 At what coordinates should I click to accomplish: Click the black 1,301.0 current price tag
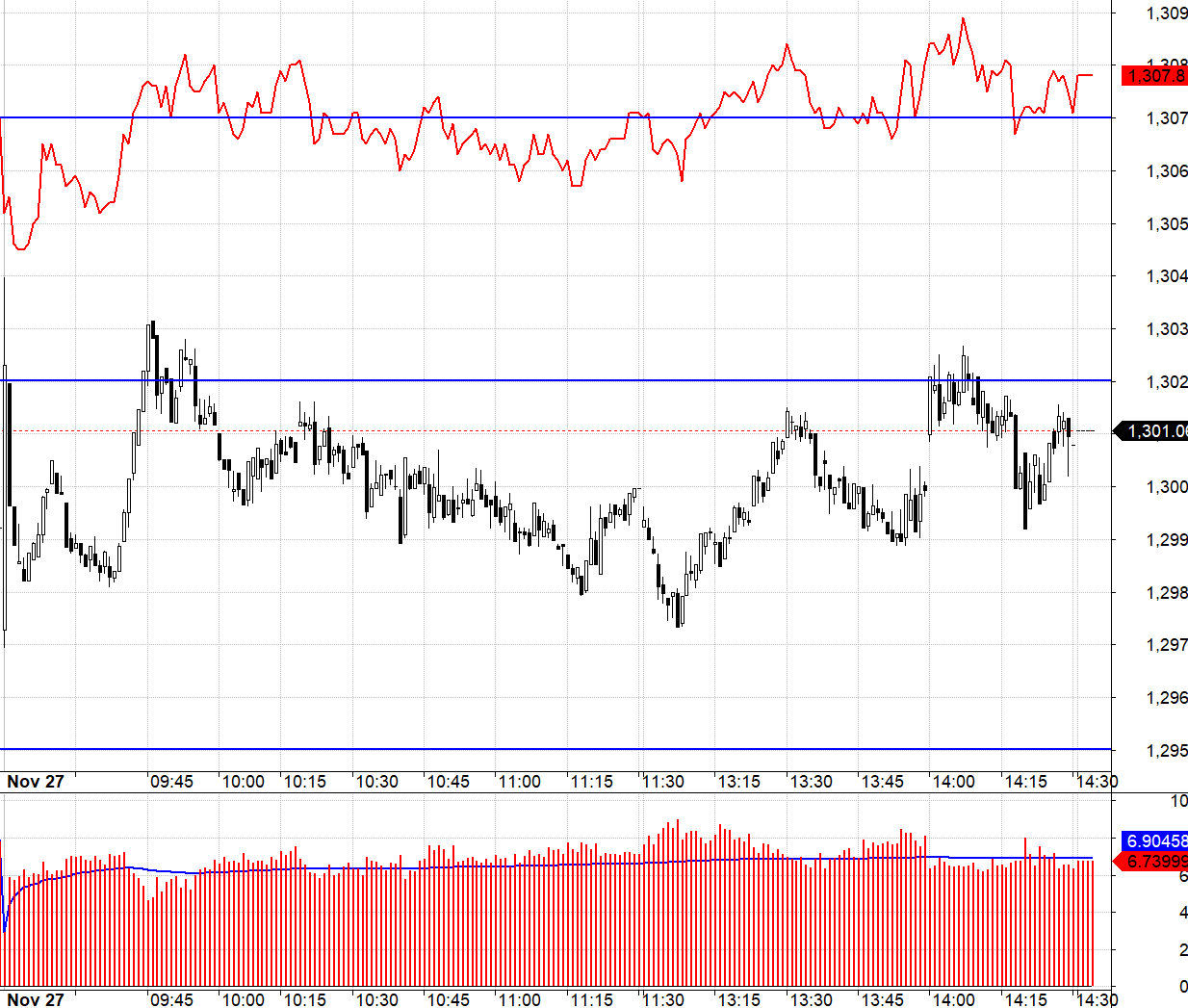[x=1153, y=431]
